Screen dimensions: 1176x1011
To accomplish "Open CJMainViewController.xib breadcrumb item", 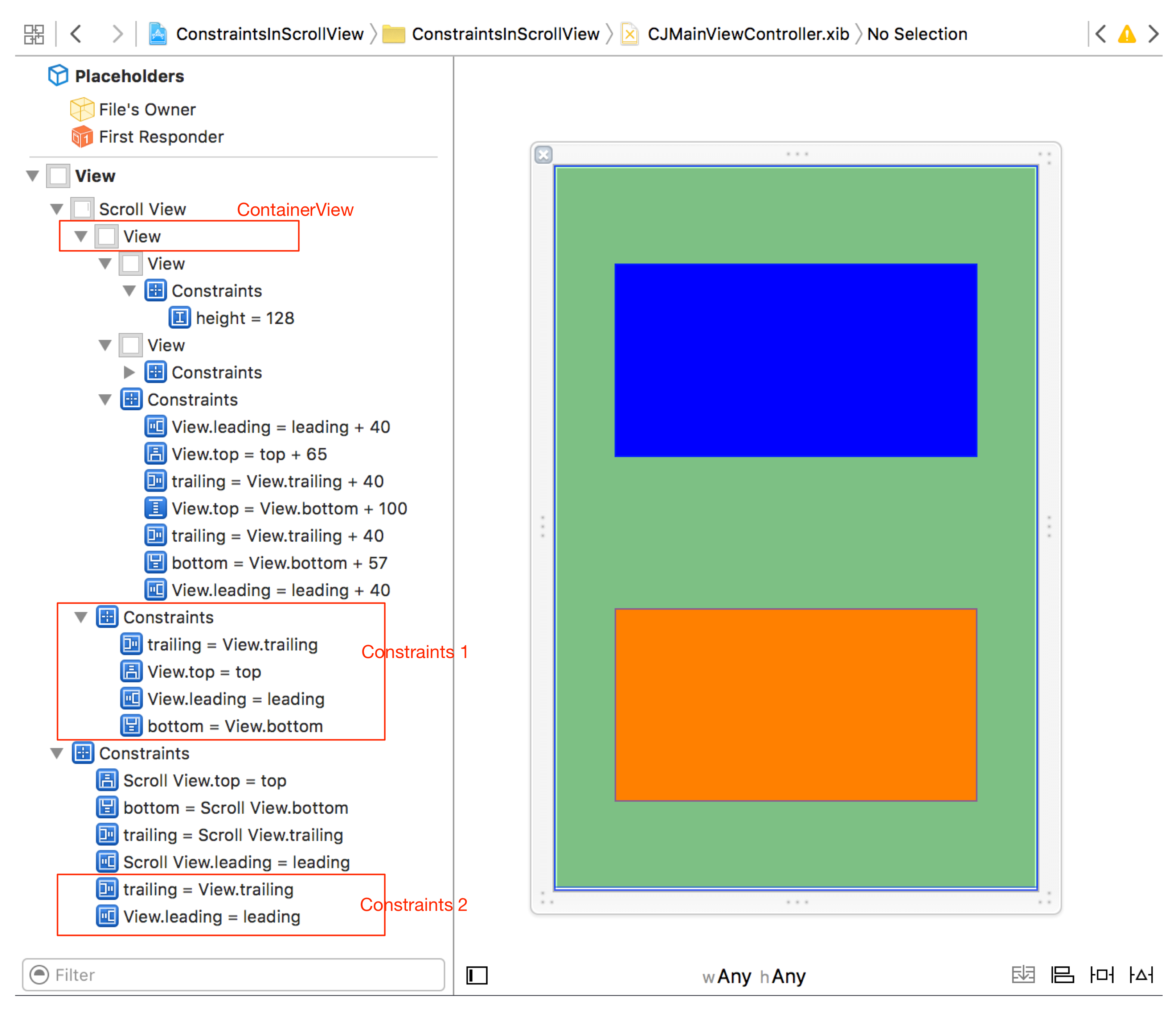I will [747, 34].
